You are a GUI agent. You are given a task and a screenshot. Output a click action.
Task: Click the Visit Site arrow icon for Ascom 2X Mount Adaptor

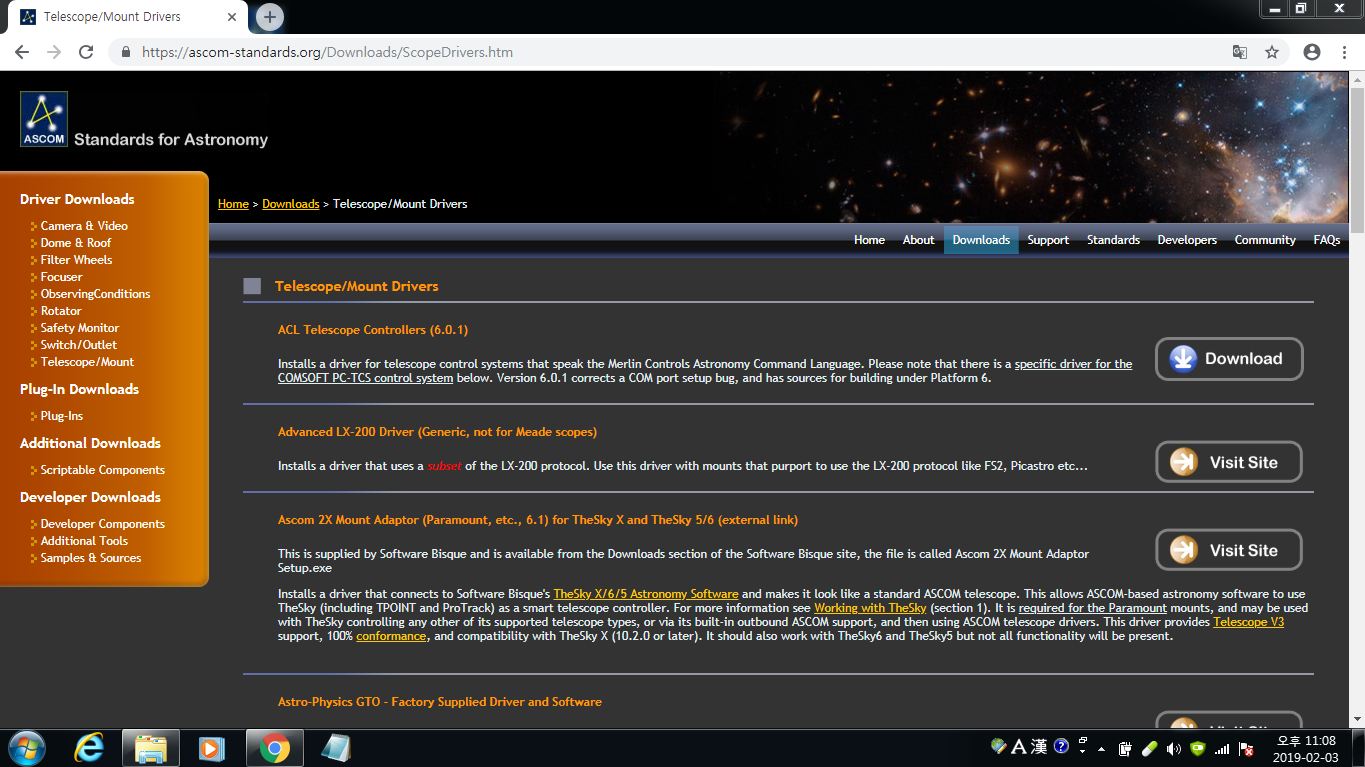point(1184,550)
